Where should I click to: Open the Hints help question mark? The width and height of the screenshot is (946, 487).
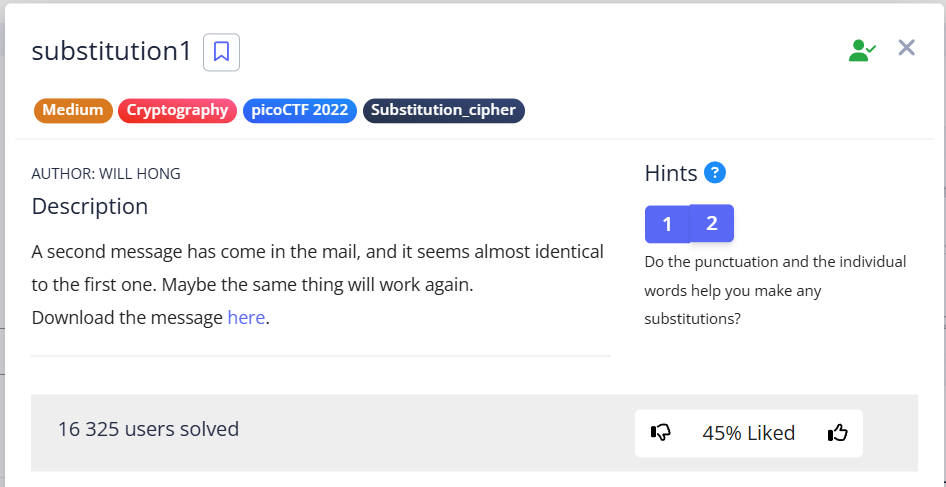[714, 173]
